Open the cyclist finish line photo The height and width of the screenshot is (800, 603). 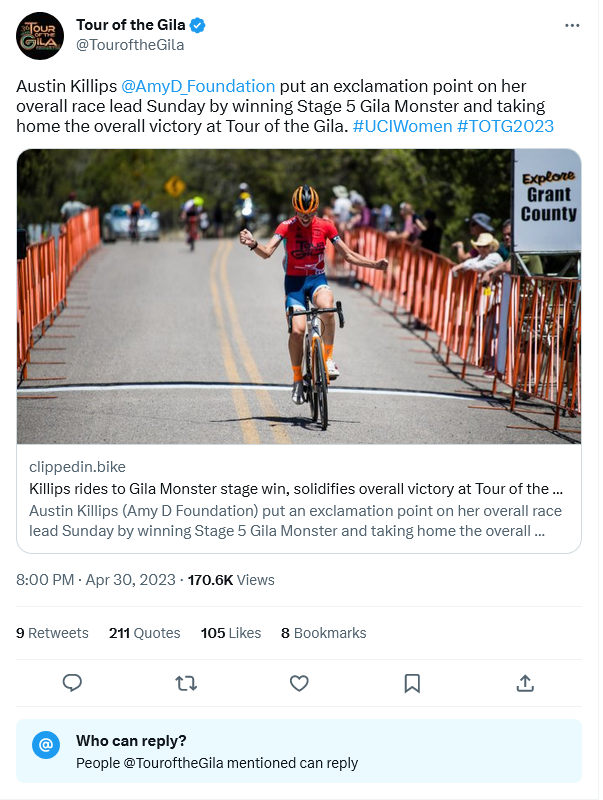[x=299, y=296]
